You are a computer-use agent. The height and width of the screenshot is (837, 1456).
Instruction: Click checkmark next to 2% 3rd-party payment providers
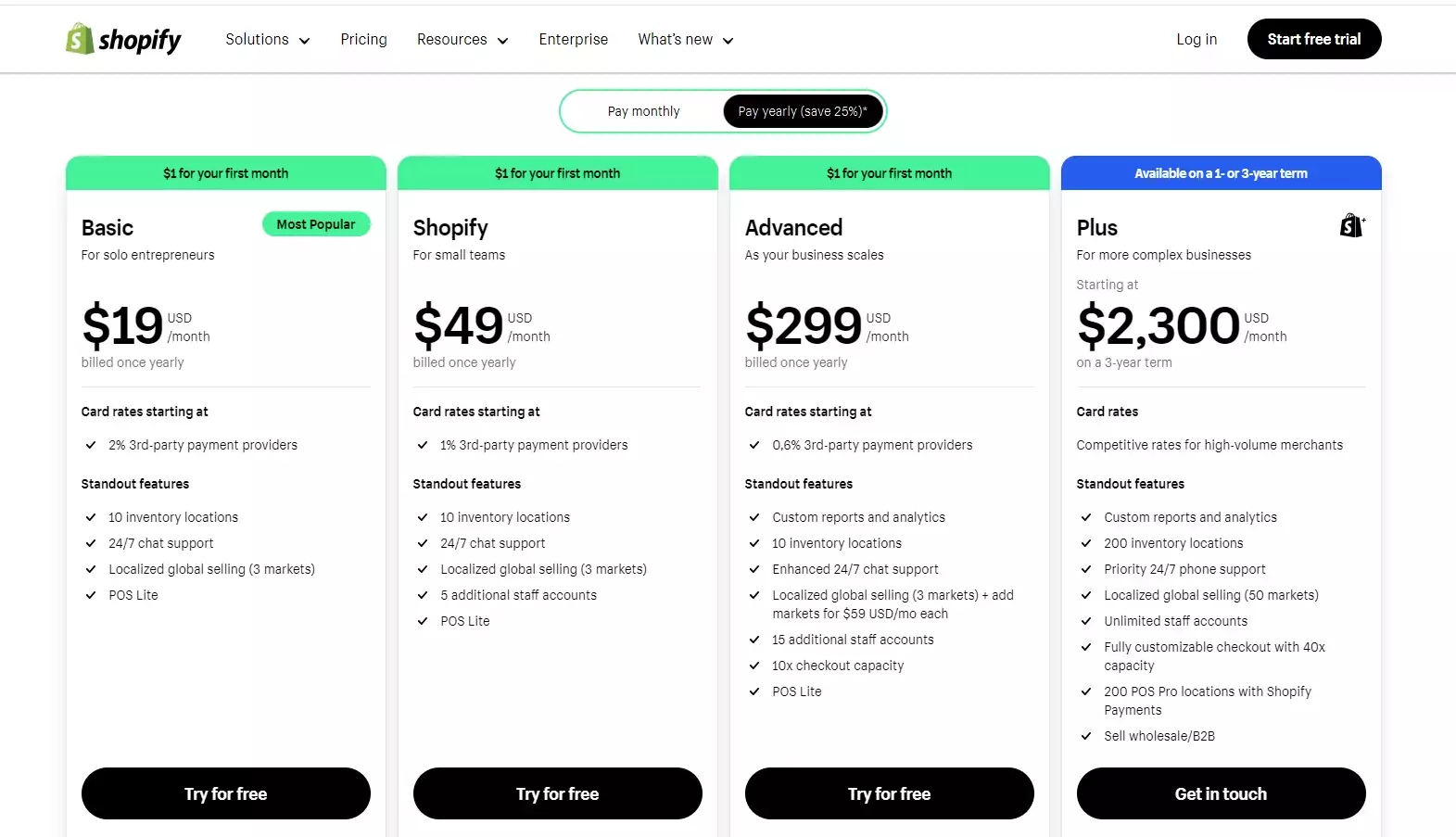pyautogui.click(x=91, y=445)
